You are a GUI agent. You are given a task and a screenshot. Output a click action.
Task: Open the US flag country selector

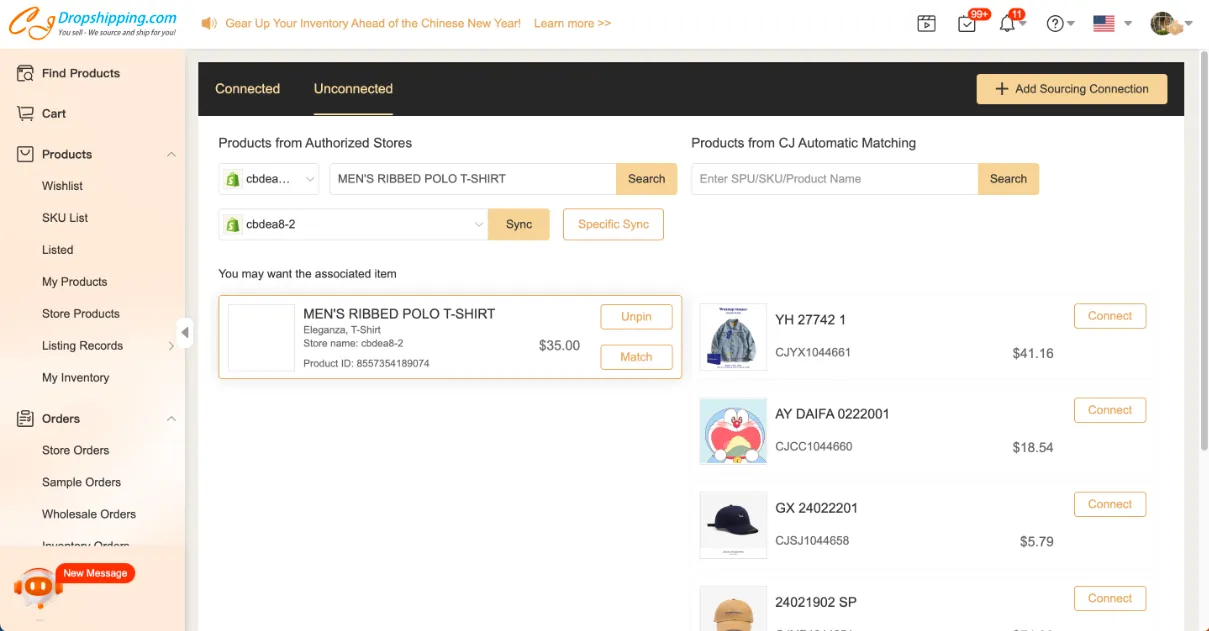(1104, 24)
